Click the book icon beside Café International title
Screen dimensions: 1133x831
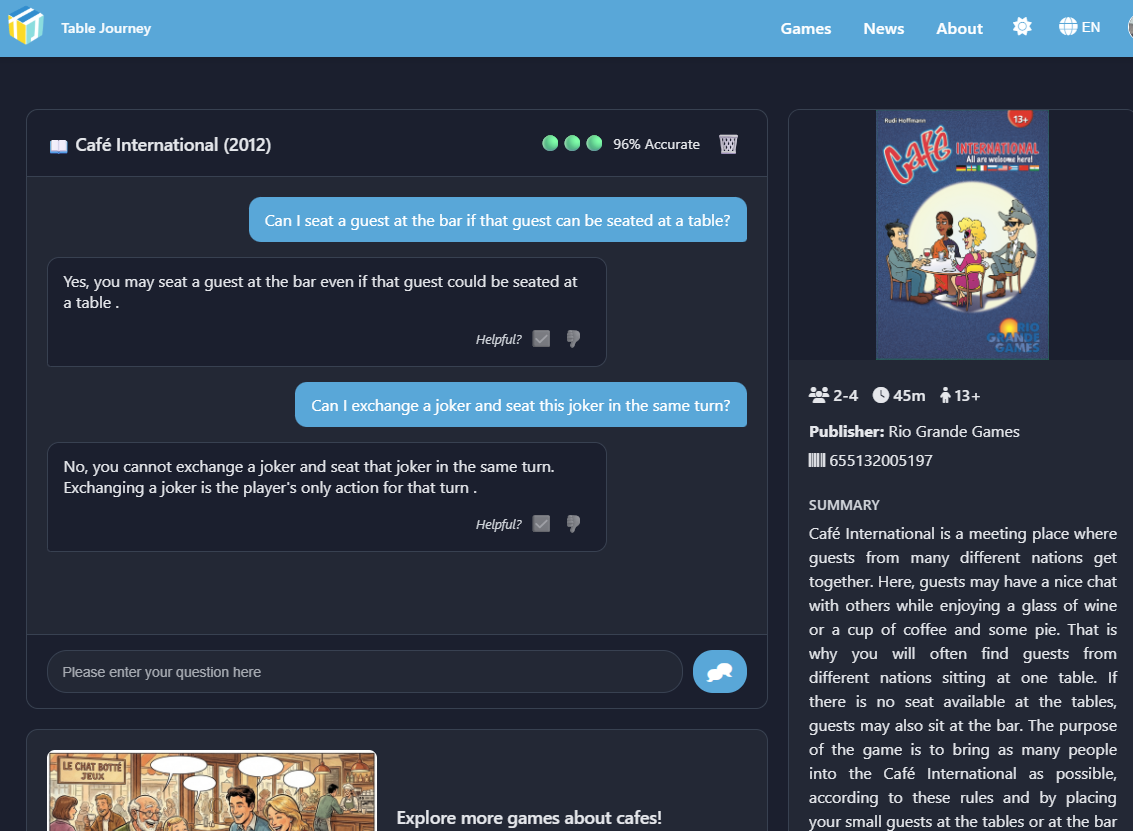[x=60, y=144]
